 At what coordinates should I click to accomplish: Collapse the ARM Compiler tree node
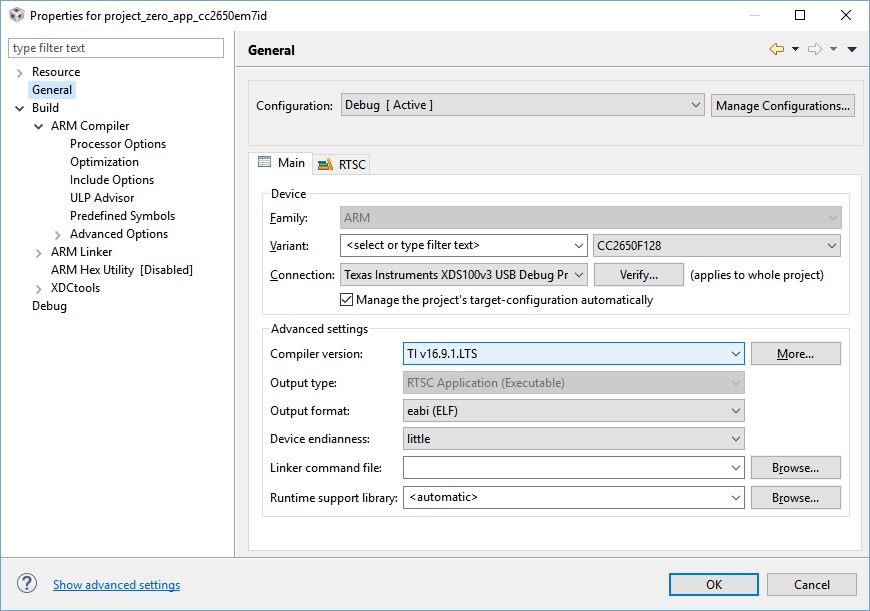39,126
